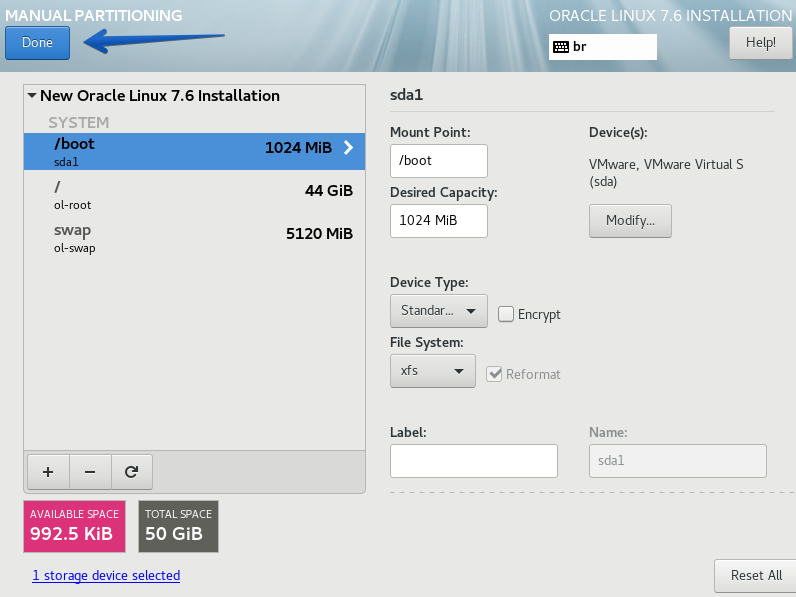Image resolution: width=796 pixels, height=597 pixels.
Task: Click the plus icon to add mount point
Action: coord(47,470)
